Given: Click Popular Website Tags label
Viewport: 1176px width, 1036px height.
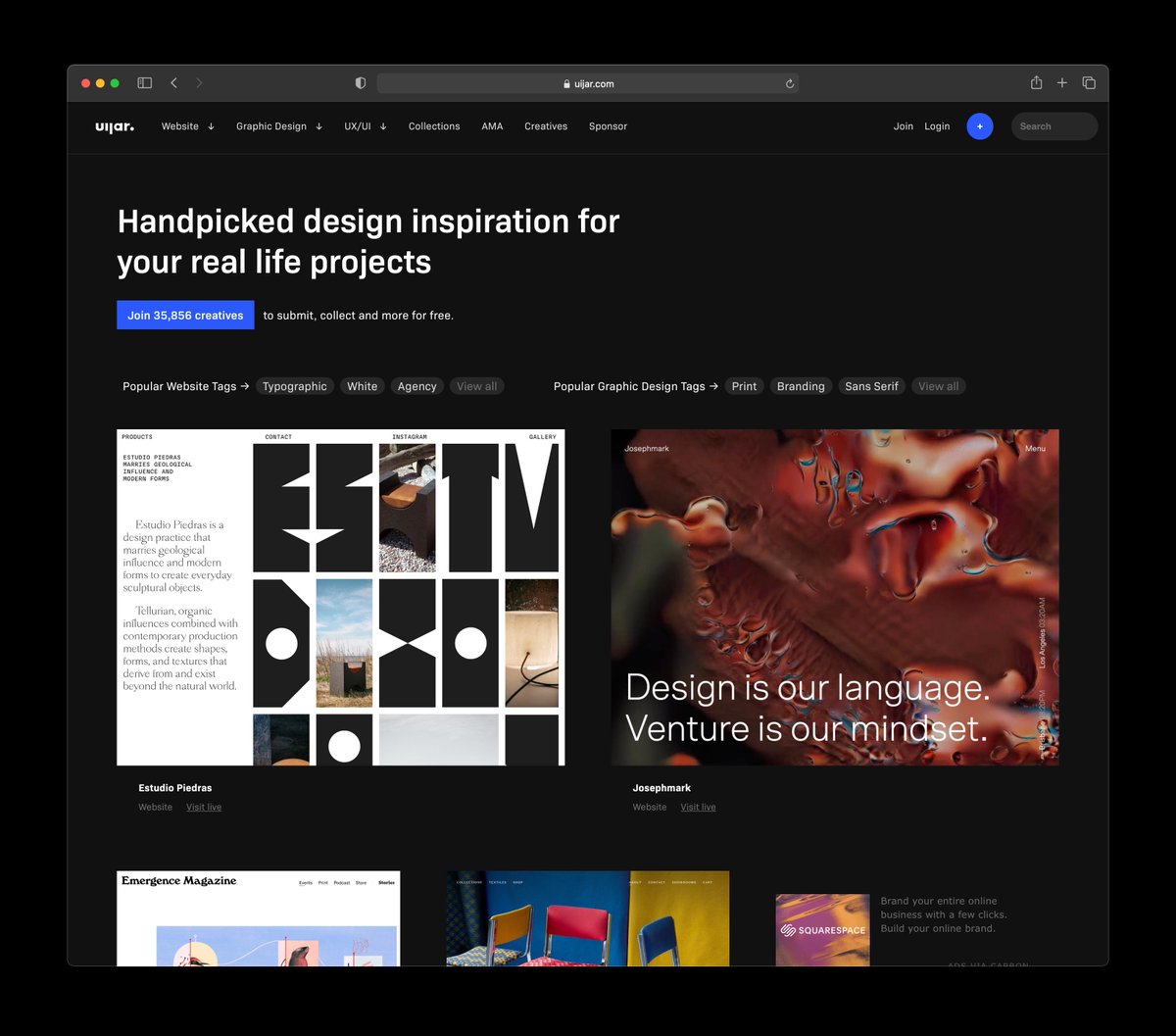Looking at the screenshot, I should click(x=186, y=386).
